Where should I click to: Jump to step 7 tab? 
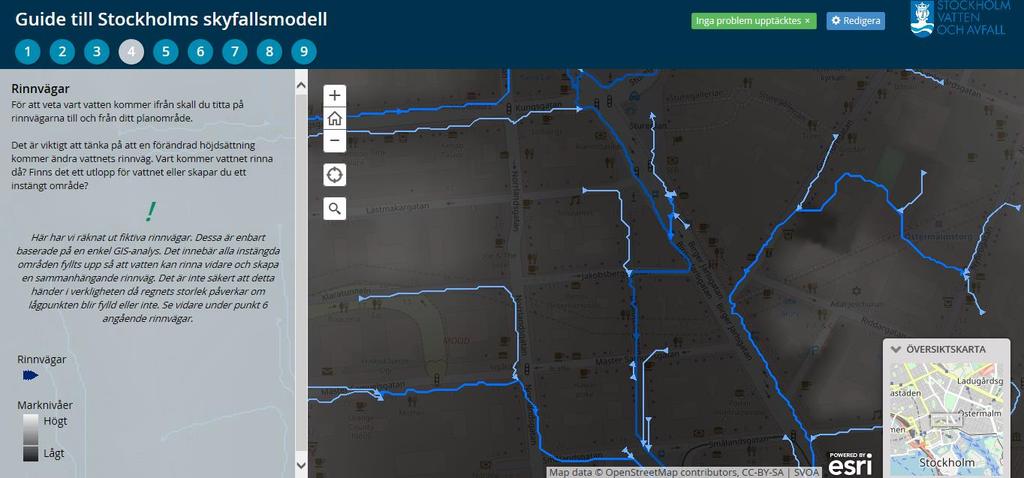[x=234, y=52]
